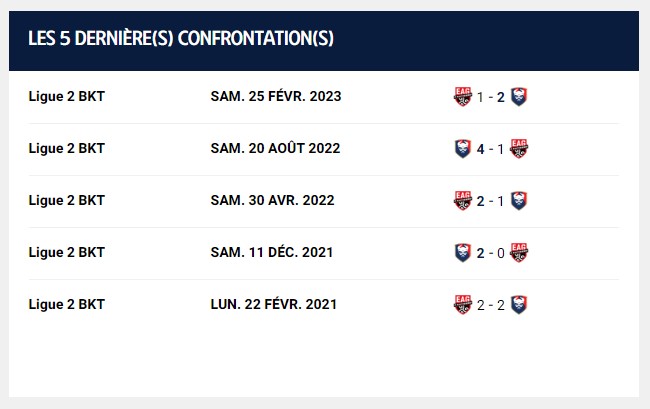Click the EAG crest in the 30 Avr. 2022 row

(x=463, y=201)
